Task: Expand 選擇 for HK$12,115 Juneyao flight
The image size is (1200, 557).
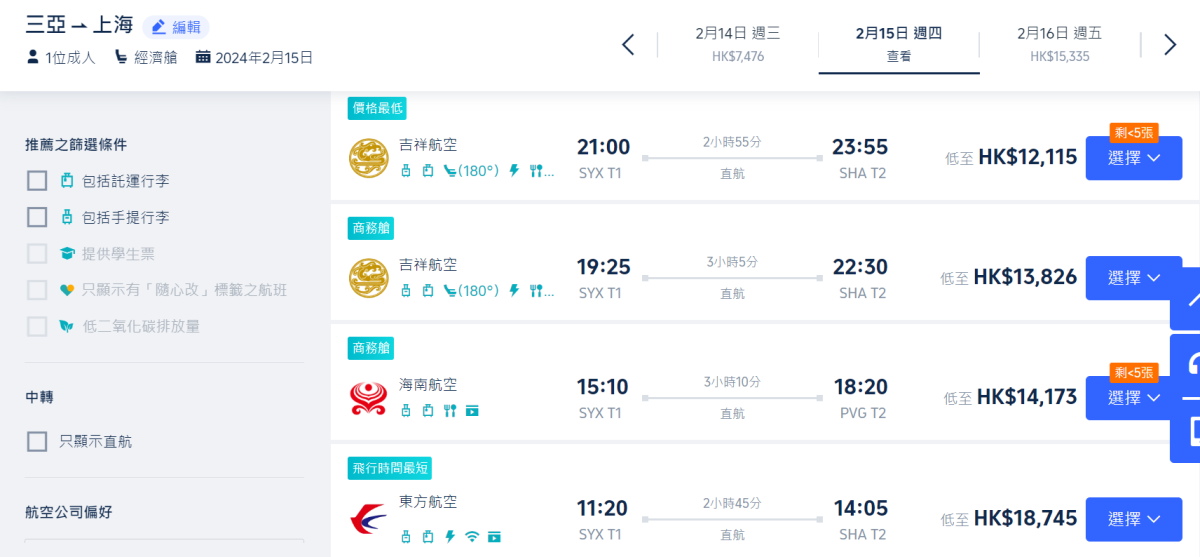Action: point(1134,158)
